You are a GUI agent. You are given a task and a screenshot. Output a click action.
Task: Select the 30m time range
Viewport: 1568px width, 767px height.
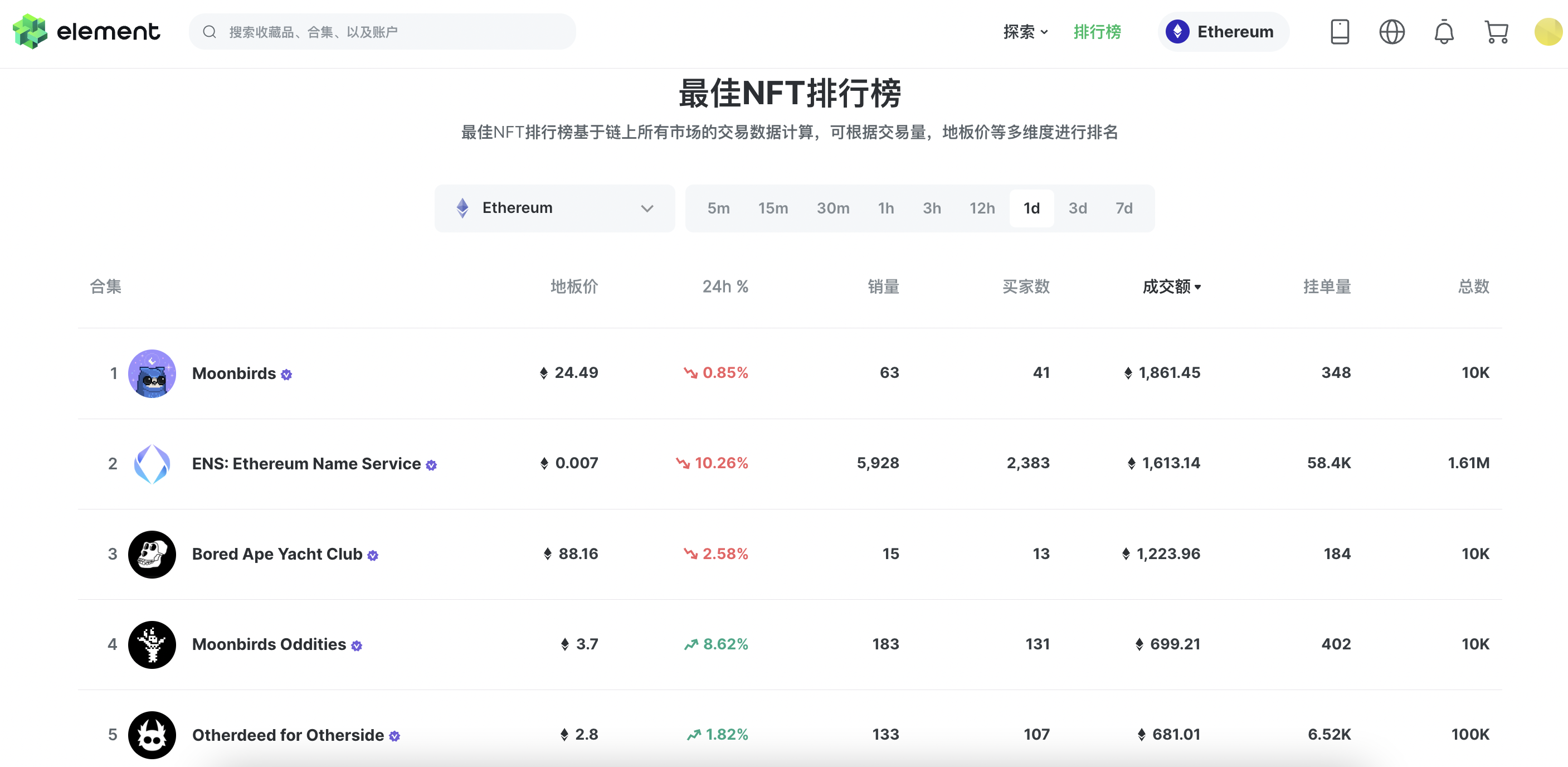832,208
